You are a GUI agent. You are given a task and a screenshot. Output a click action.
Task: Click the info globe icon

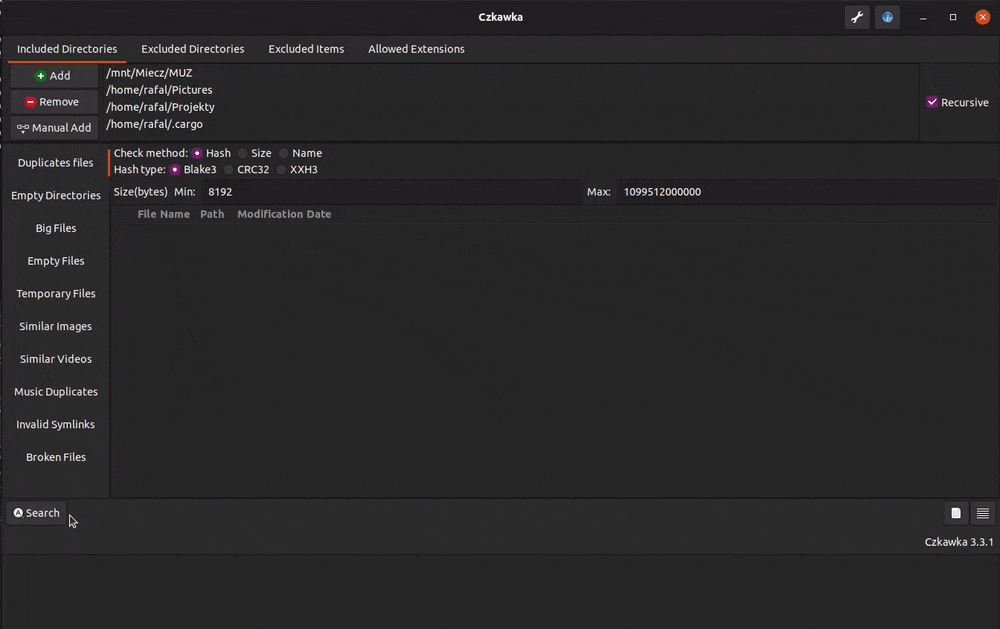887,17
